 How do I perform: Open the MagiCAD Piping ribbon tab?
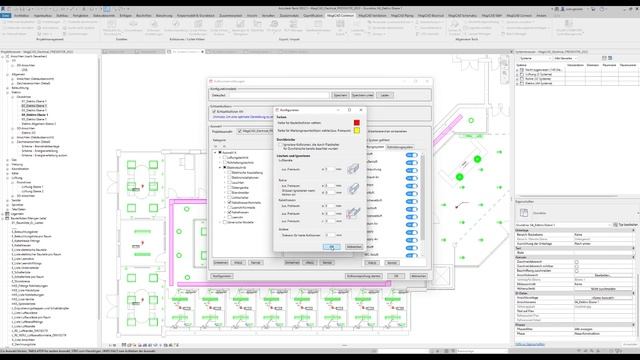[x=402, y=16]
